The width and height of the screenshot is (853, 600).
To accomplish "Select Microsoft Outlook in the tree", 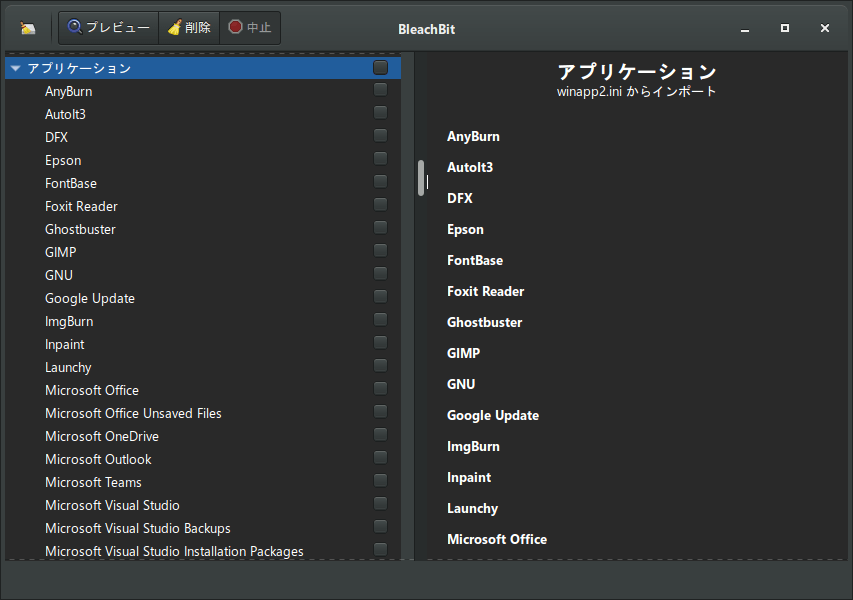I will 203,459.
